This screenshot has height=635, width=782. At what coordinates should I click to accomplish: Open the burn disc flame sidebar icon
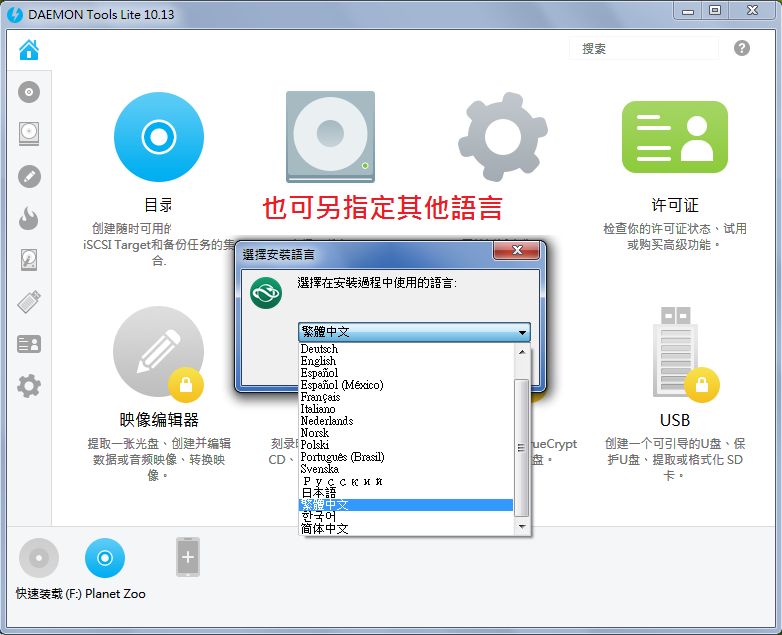pyautogui.click(x=29, y=218)
